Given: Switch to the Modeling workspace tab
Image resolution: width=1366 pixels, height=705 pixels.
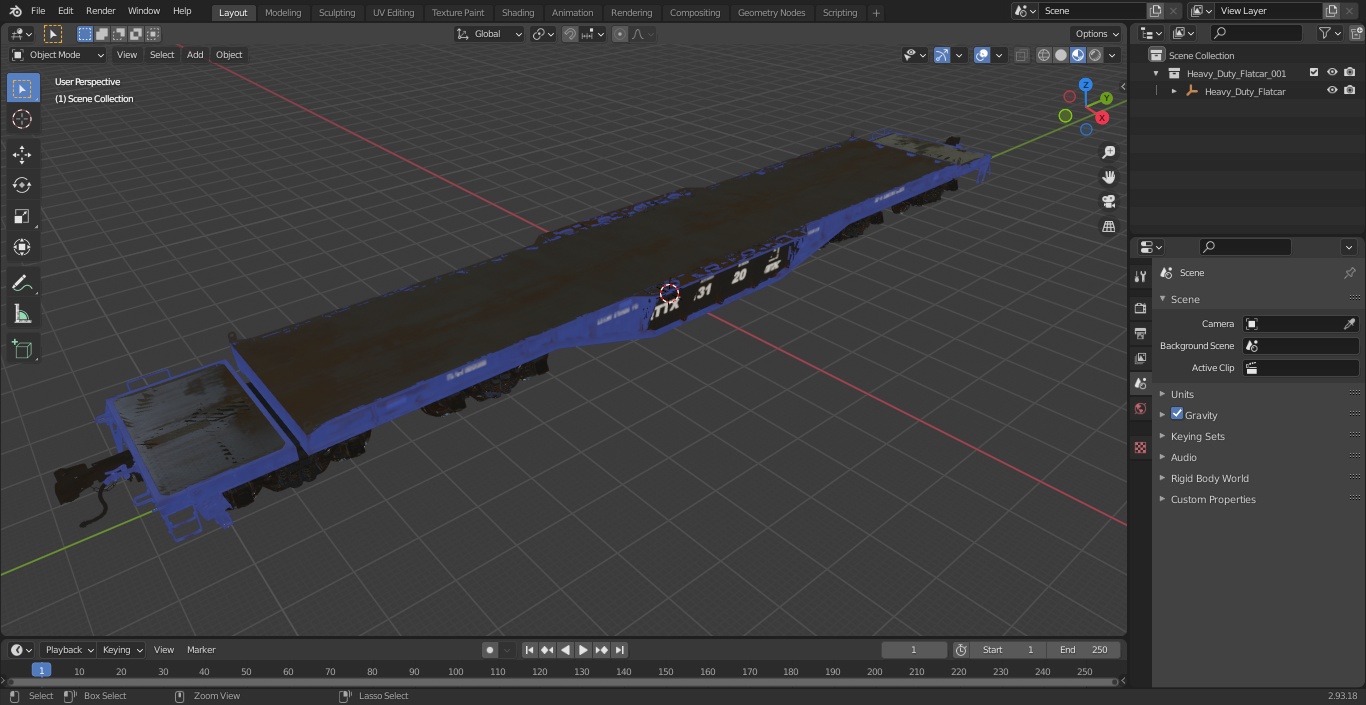Looking at the screenshot, I should pyautogui.click(x=283, y=12).
